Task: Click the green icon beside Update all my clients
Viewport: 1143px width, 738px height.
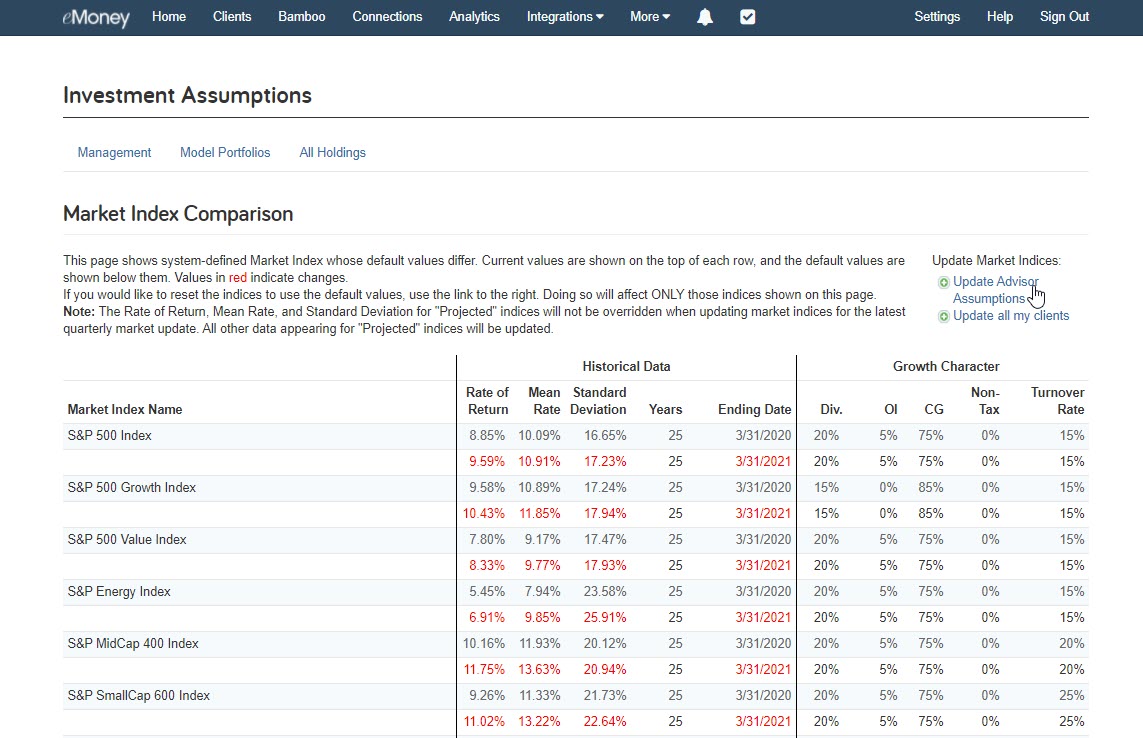Action: click(943, 316)
